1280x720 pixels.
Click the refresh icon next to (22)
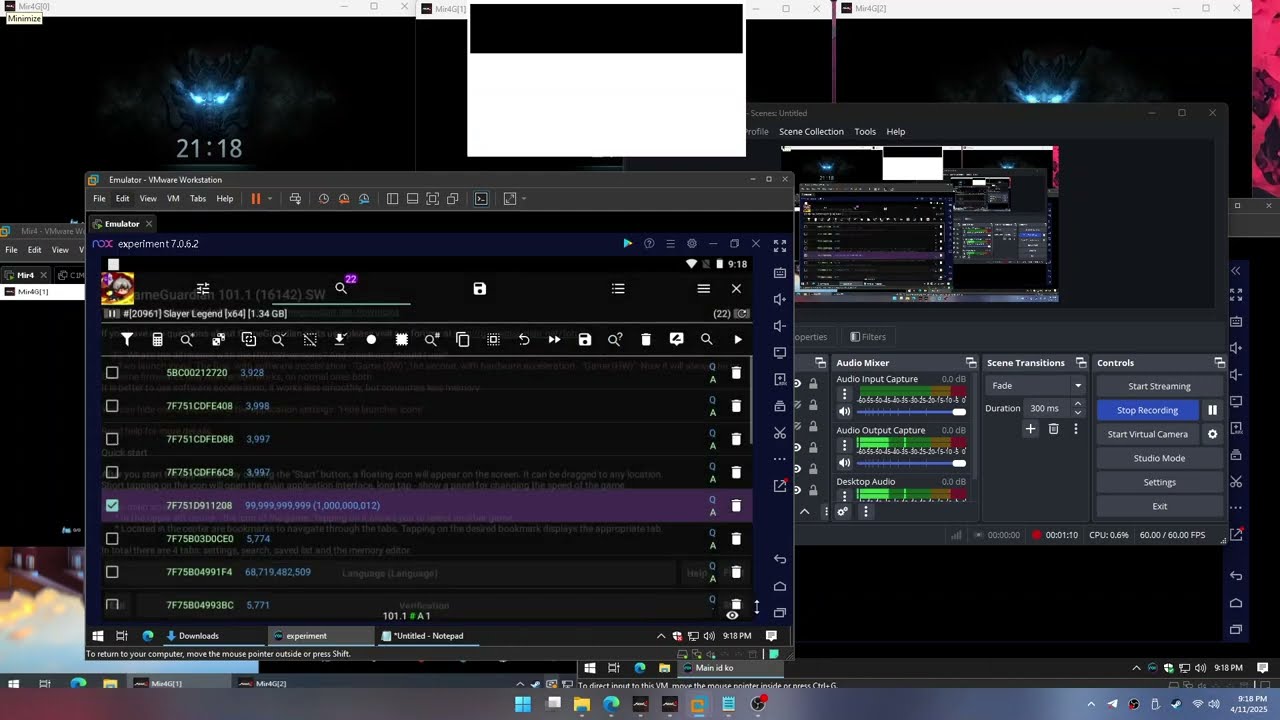[742, 314]
